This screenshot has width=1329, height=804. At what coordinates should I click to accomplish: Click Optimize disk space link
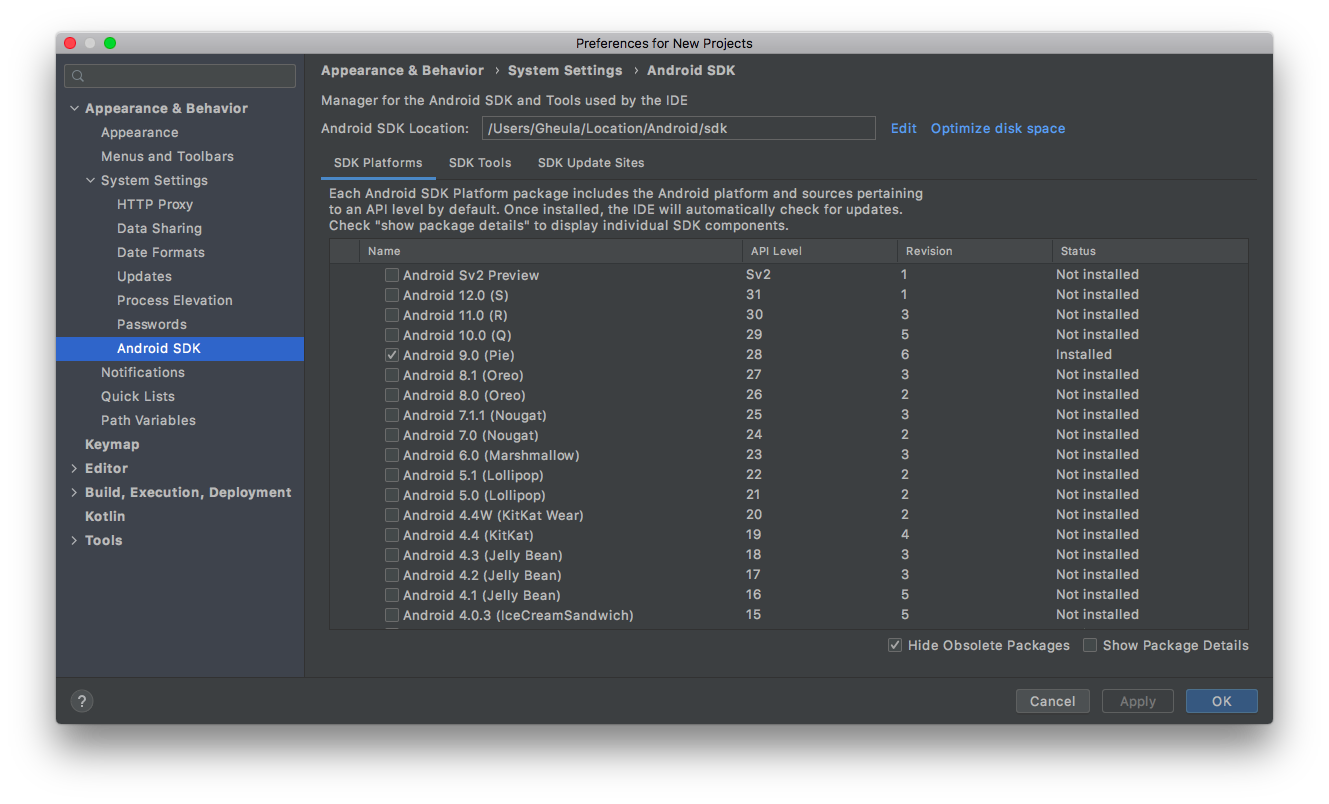pyautogui.click(x=997, y=128)
